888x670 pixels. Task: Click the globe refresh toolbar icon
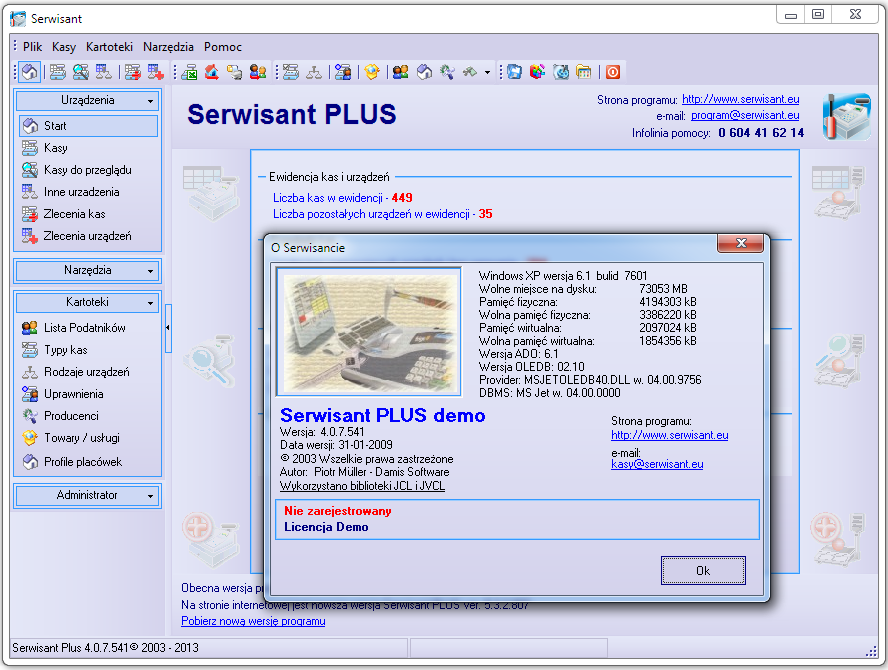pyautogui.click(x=561, y=72)
